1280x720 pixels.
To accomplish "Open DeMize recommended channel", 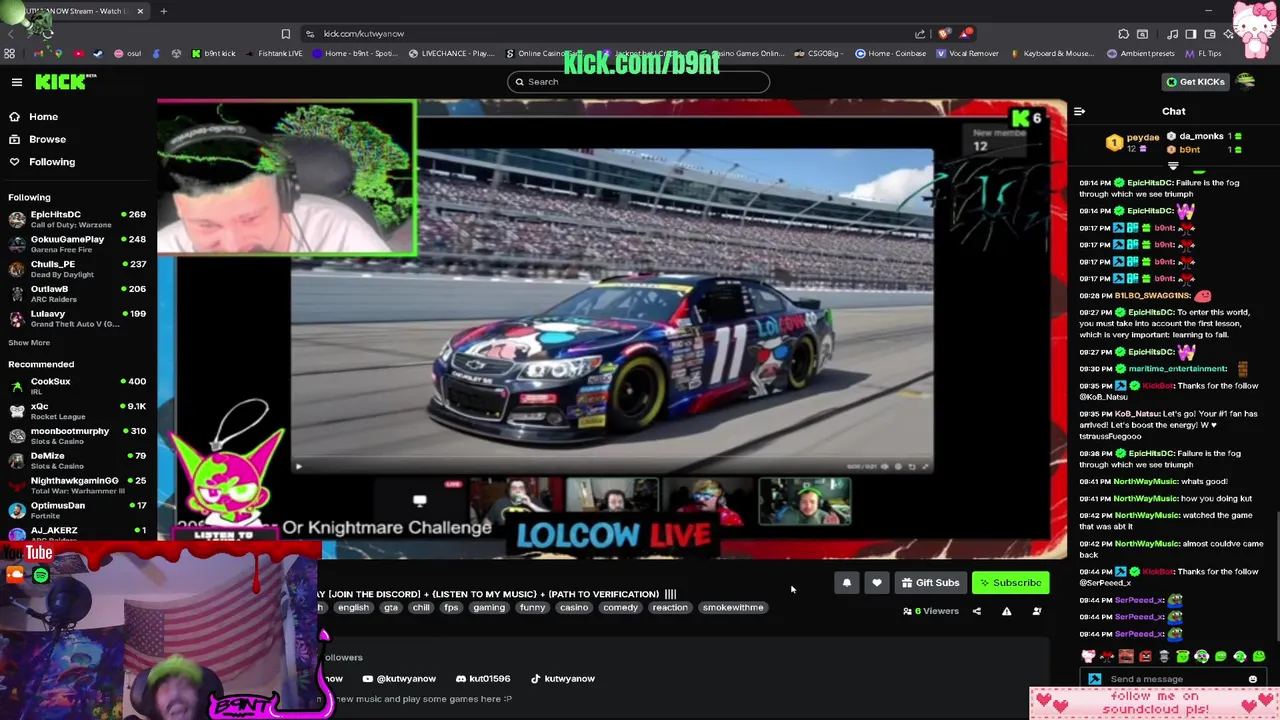I will coord(77,461).
